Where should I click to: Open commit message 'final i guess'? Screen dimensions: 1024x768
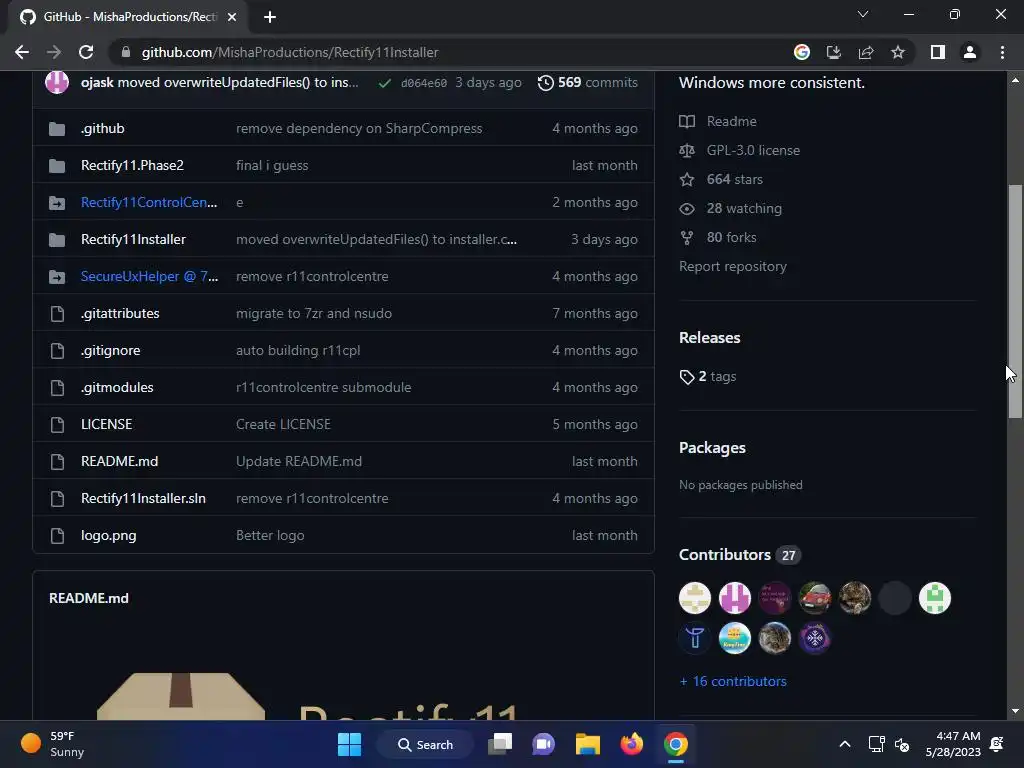tap(272, 165)
